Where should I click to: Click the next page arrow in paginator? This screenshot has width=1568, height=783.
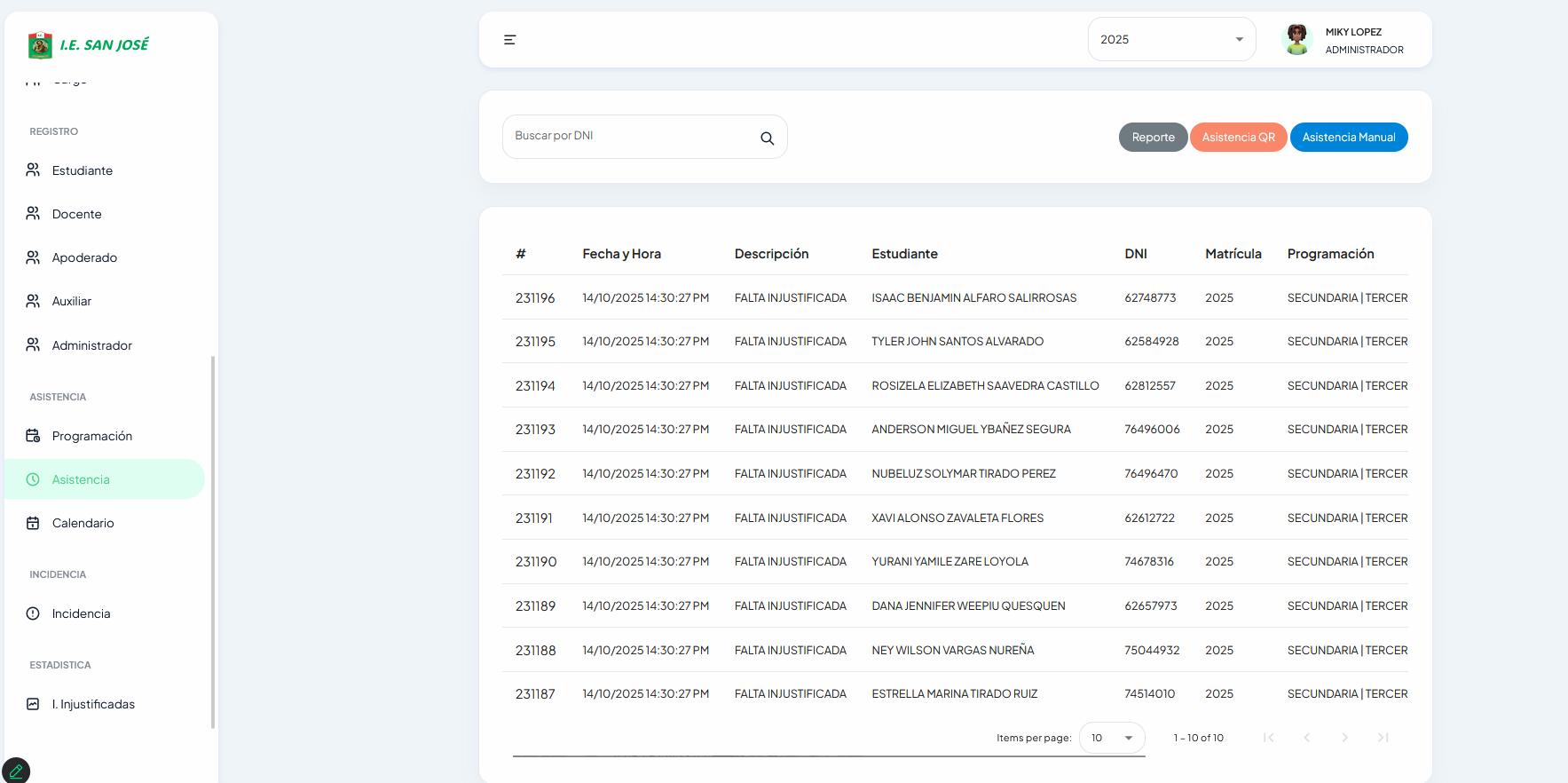coord(1344,738)
